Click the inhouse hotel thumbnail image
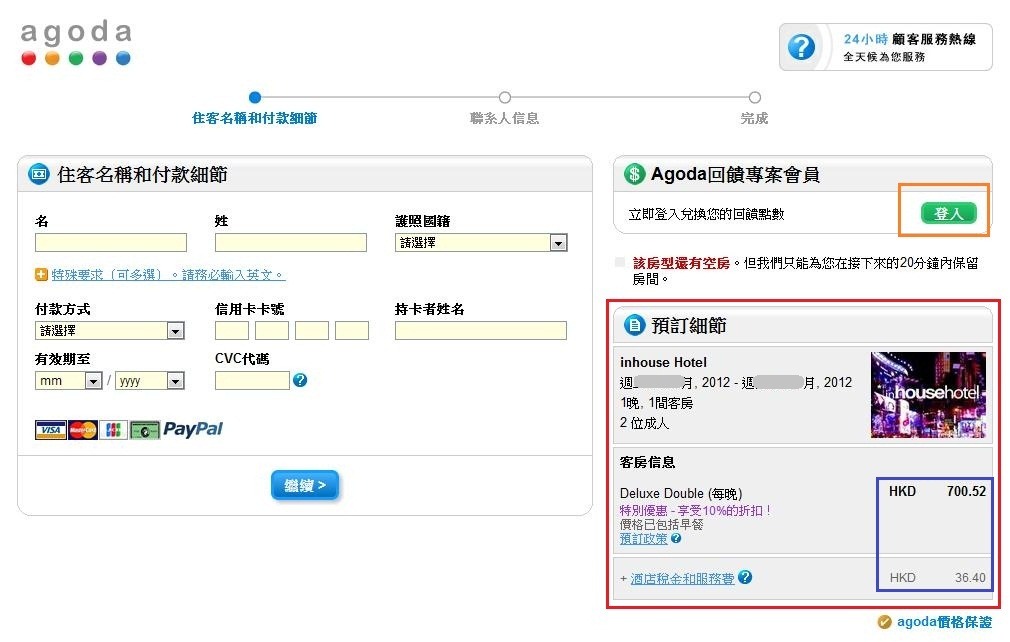 pyautogui.click(x=928, y=395)
